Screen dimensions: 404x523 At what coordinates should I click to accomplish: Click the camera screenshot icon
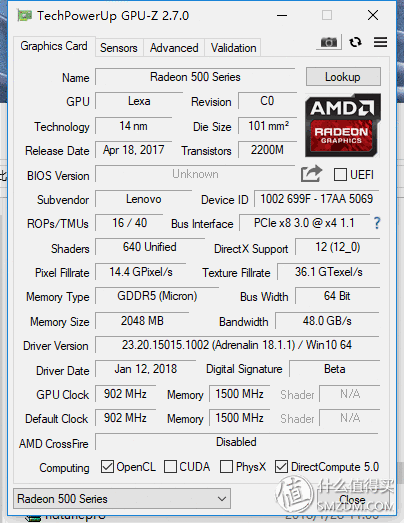[x=329, y=42]
